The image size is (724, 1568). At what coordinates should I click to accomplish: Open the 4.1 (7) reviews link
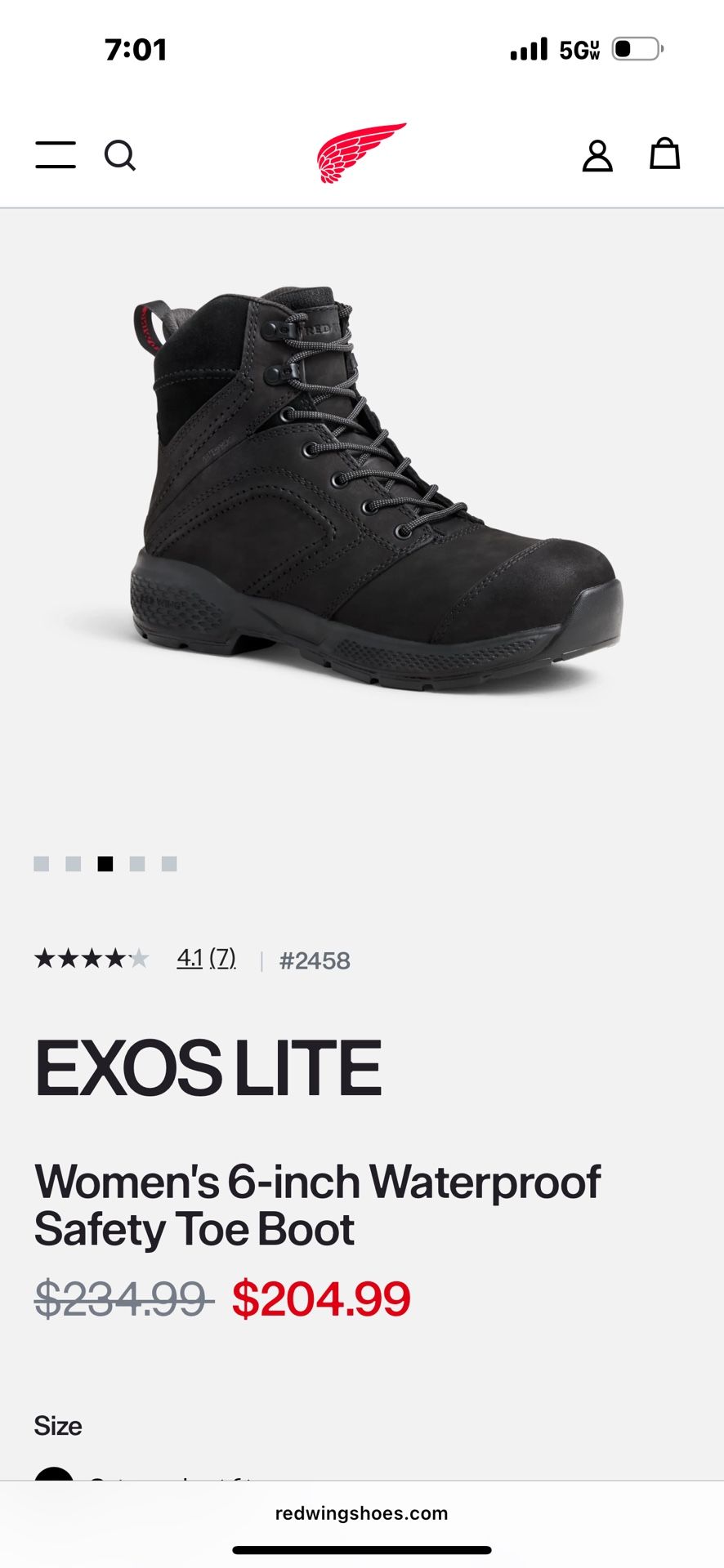click(x=207, y=958)
